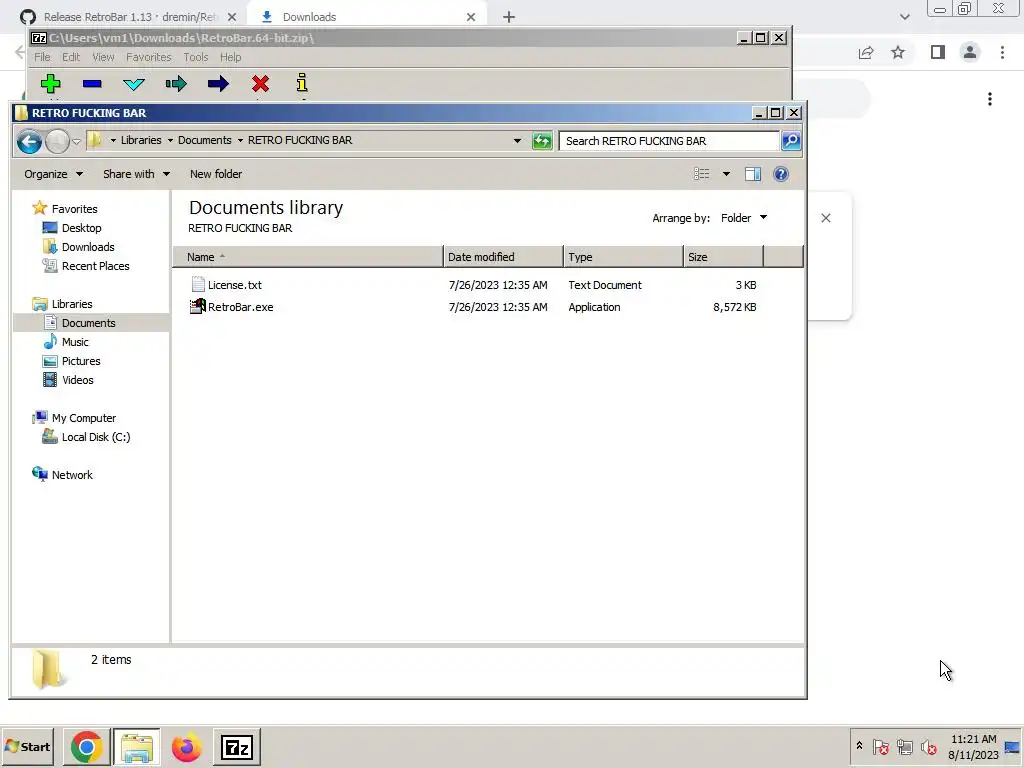Expand the Arrange by Folder dropdown
Screen dimensions: 1024x768
tap(744, 217)
